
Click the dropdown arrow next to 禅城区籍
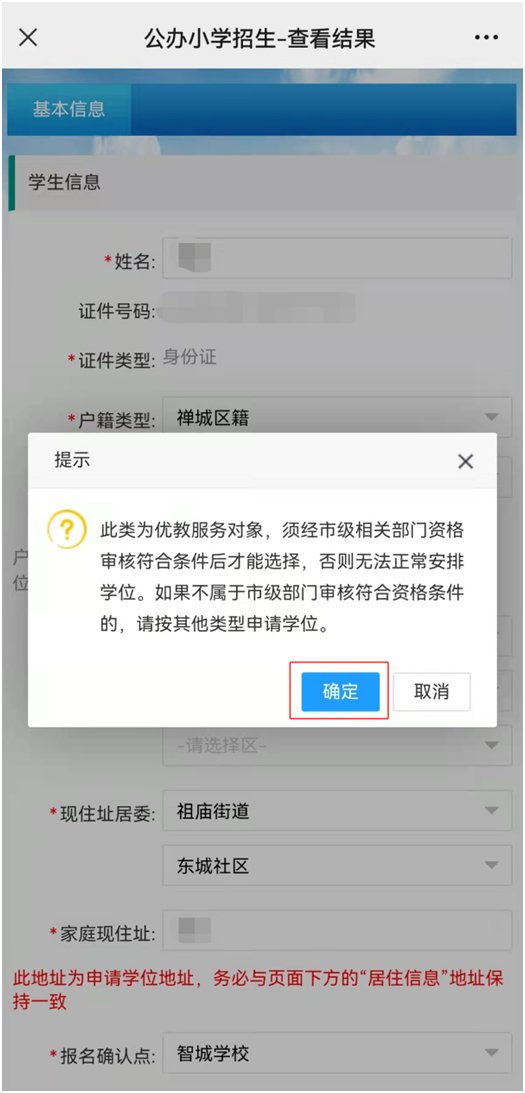tap(492, 418)
